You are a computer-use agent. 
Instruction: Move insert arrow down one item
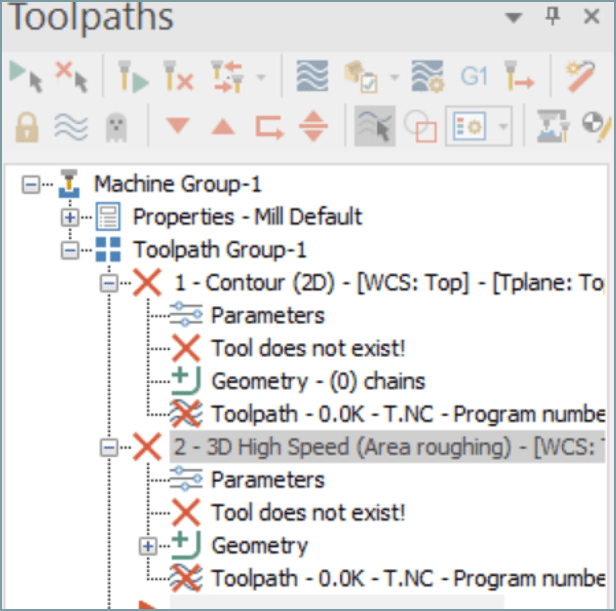[177, 127]
